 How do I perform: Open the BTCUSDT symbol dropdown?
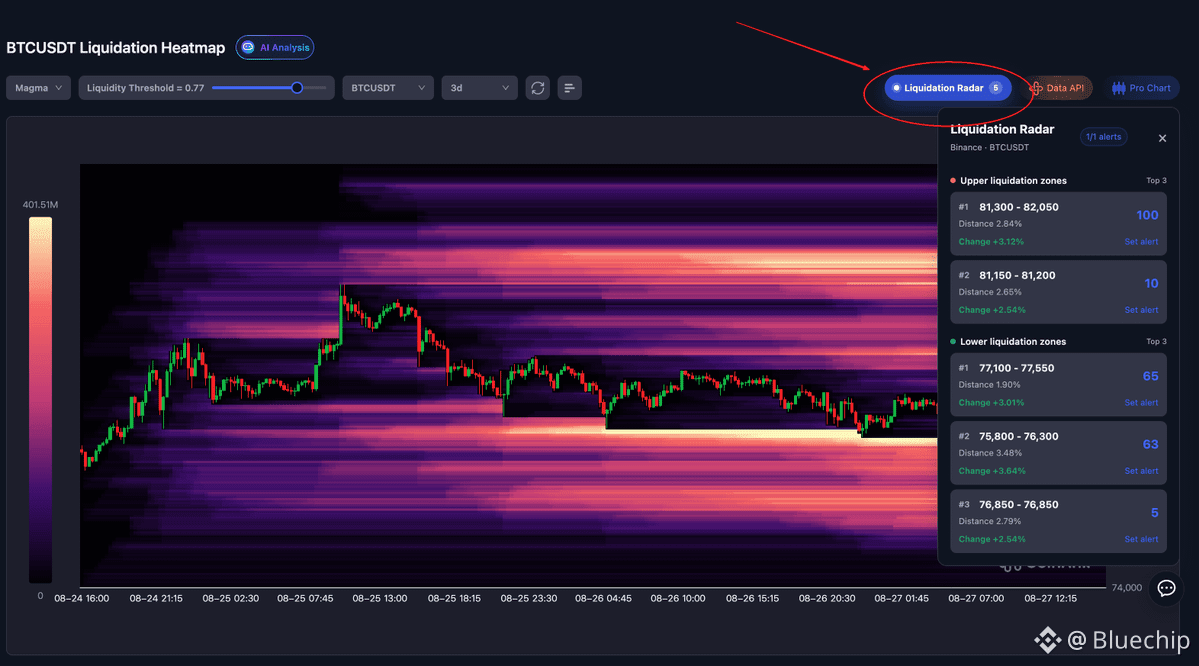(388, 88)
